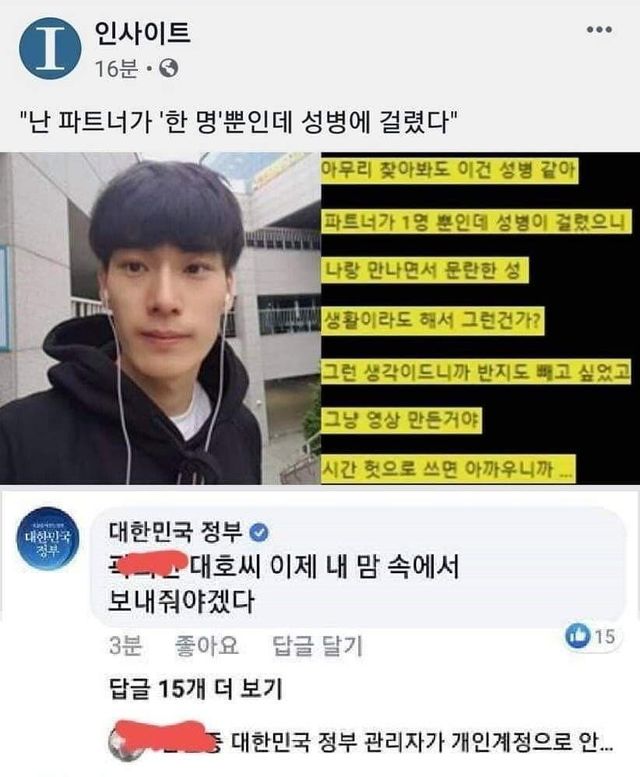This screenshot has height=777, width=640.
Task: Open the 대한민국 정부 commenter name
Action: [x=176, y=532]
